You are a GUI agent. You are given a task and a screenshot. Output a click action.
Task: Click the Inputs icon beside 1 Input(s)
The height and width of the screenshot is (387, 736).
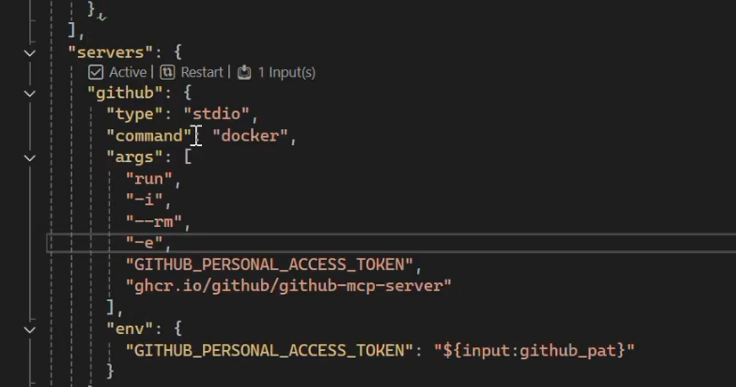244,72
